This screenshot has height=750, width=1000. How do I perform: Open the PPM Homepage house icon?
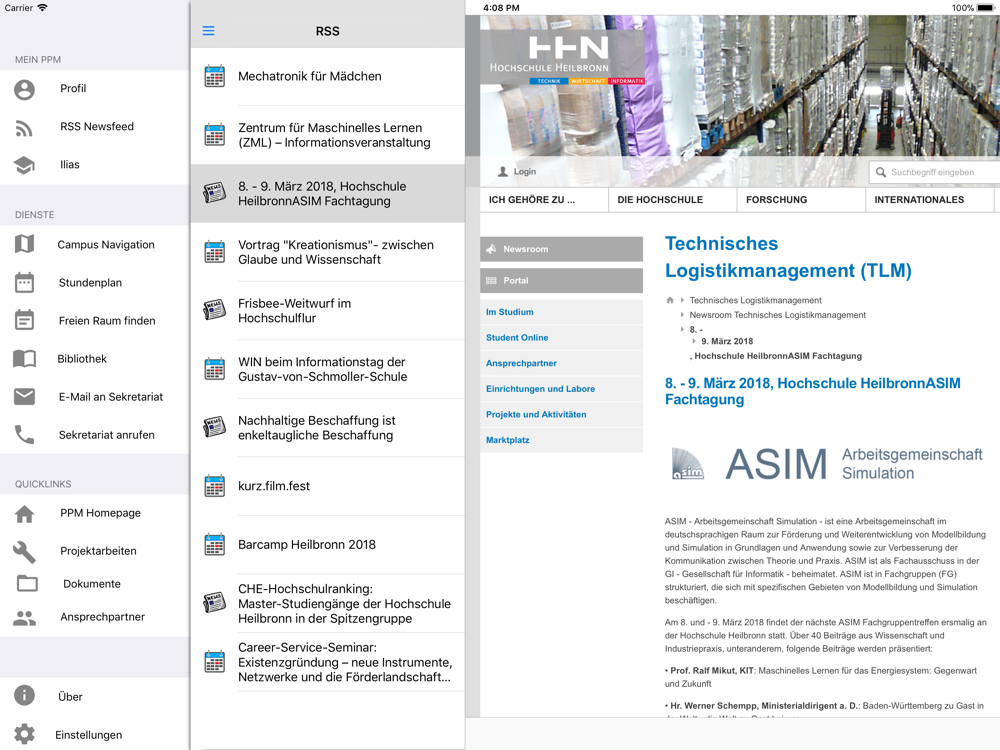(x=24, y=513)
